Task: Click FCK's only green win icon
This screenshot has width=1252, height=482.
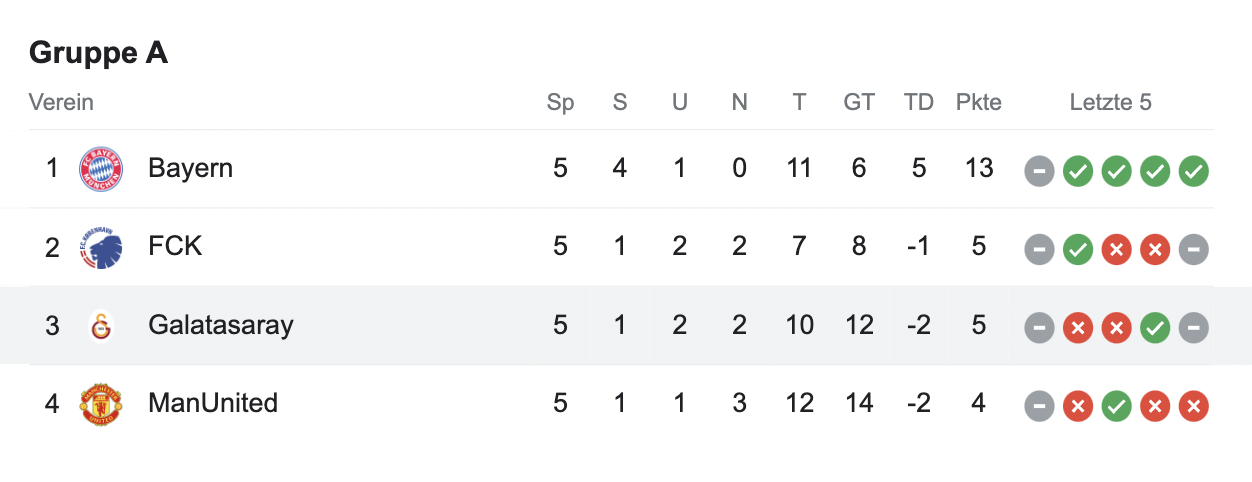Action: point(1077,249)
